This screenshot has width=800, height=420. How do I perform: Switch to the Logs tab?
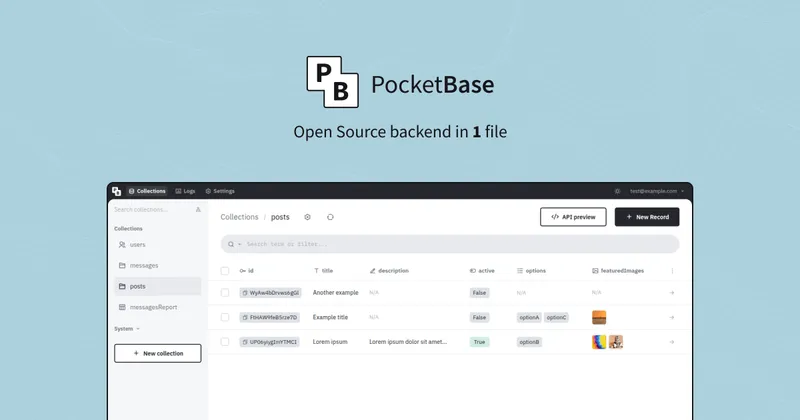pyautogui.click(x=185, y=191)
